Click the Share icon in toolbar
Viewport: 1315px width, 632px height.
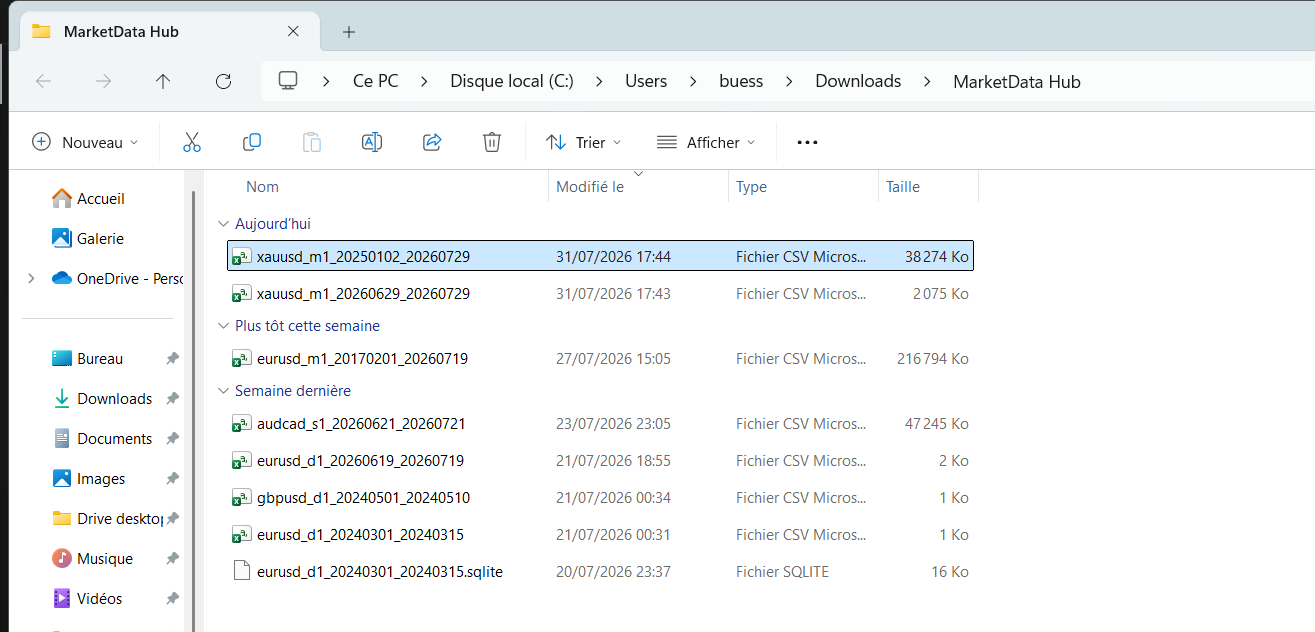[x=432, y=142]
